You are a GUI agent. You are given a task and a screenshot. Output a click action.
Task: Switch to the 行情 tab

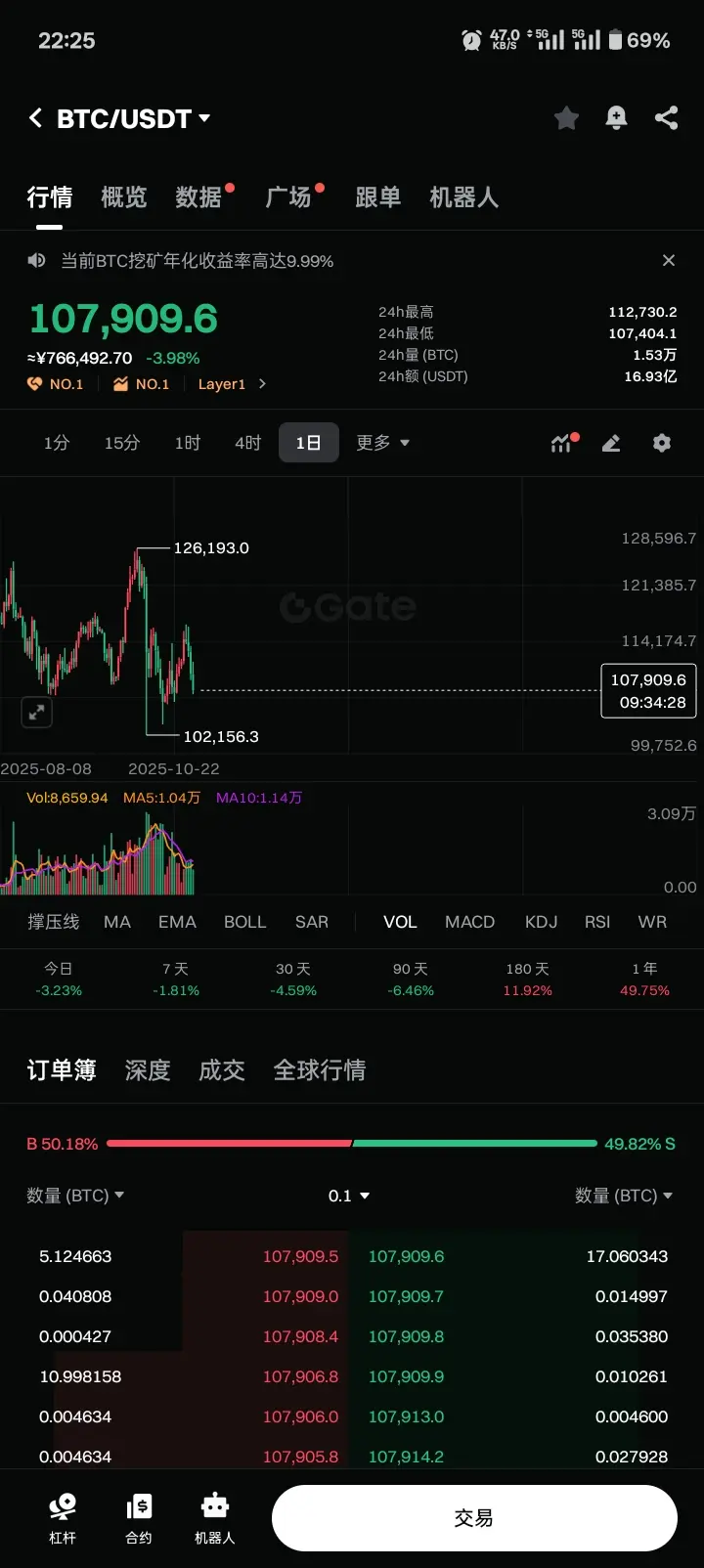coord(50,197)
